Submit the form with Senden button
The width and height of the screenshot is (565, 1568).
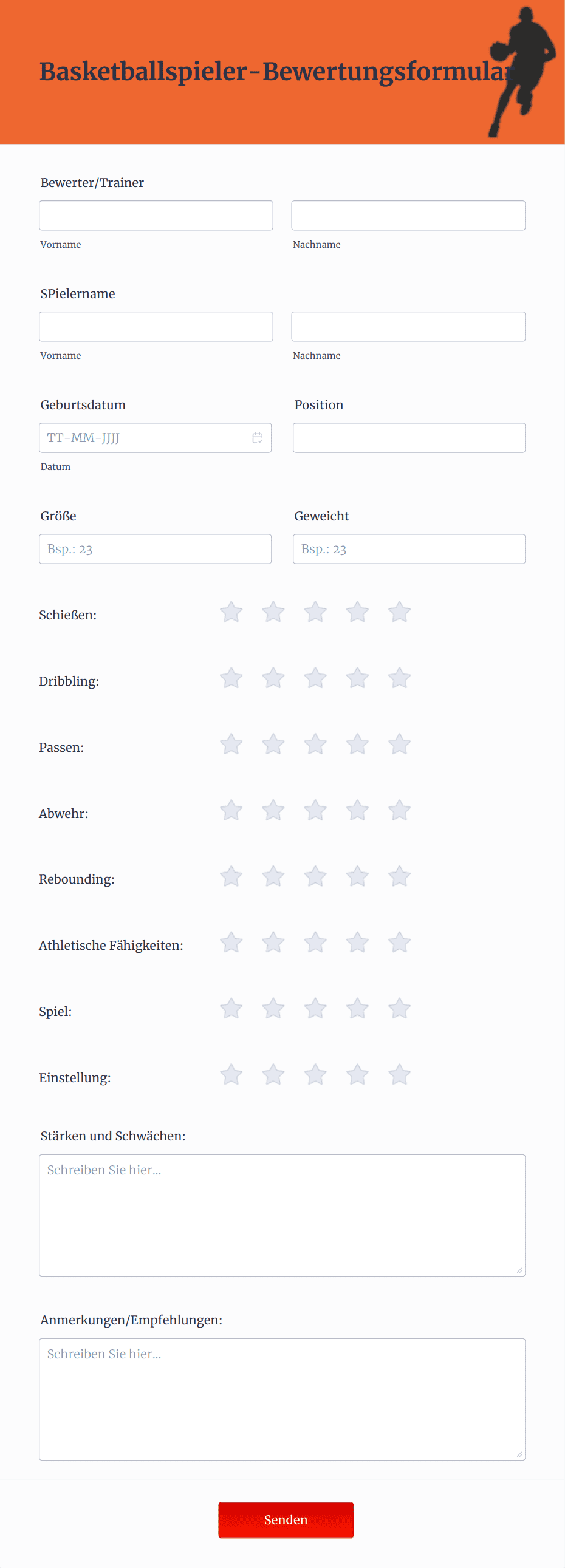pos(286,1519)
